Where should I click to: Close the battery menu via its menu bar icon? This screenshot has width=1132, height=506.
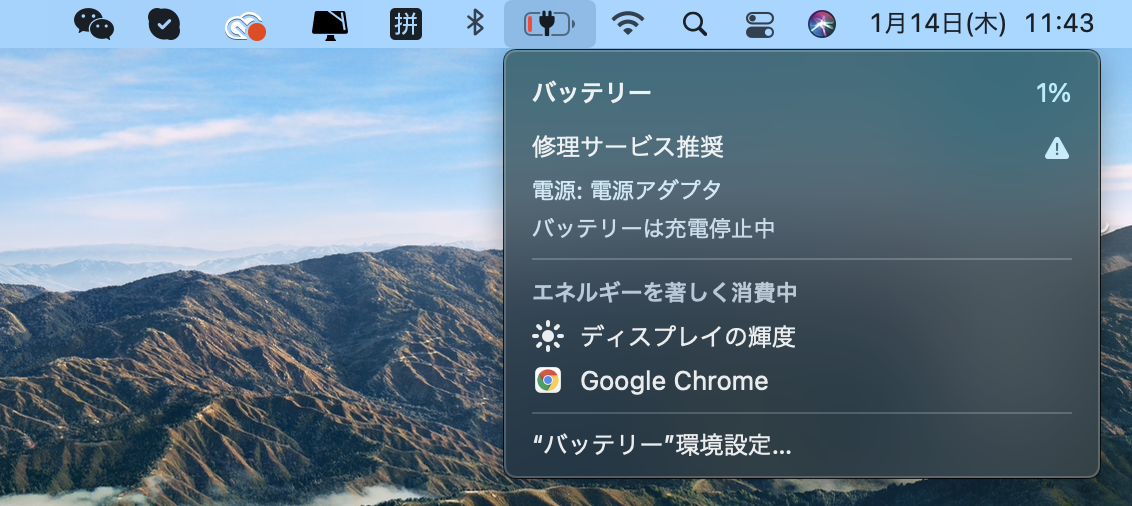click(549, 24)
